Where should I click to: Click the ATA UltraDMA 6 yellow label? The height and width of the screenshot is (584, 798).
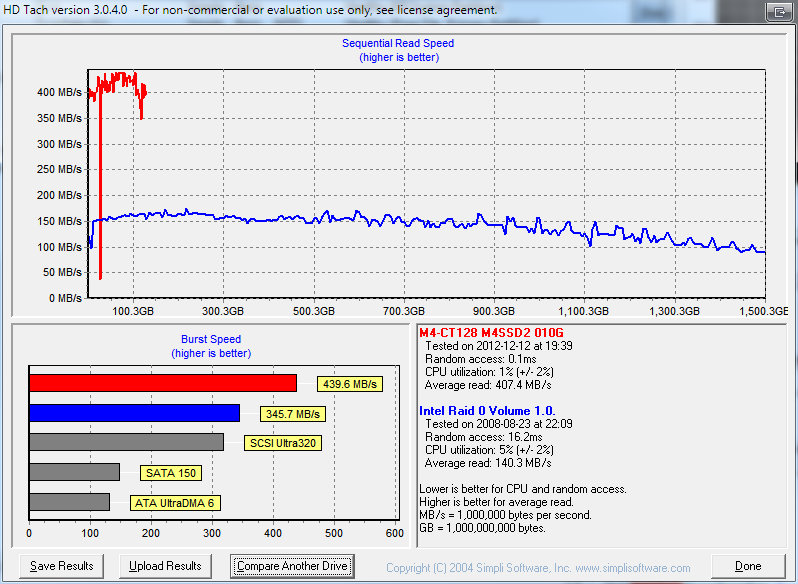[173, 503]
